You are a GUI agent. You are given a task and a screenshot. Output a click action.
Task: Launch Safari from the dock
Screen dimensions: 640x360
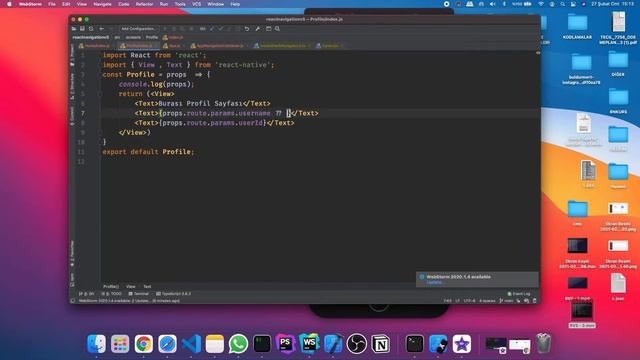tap(167, 344)
